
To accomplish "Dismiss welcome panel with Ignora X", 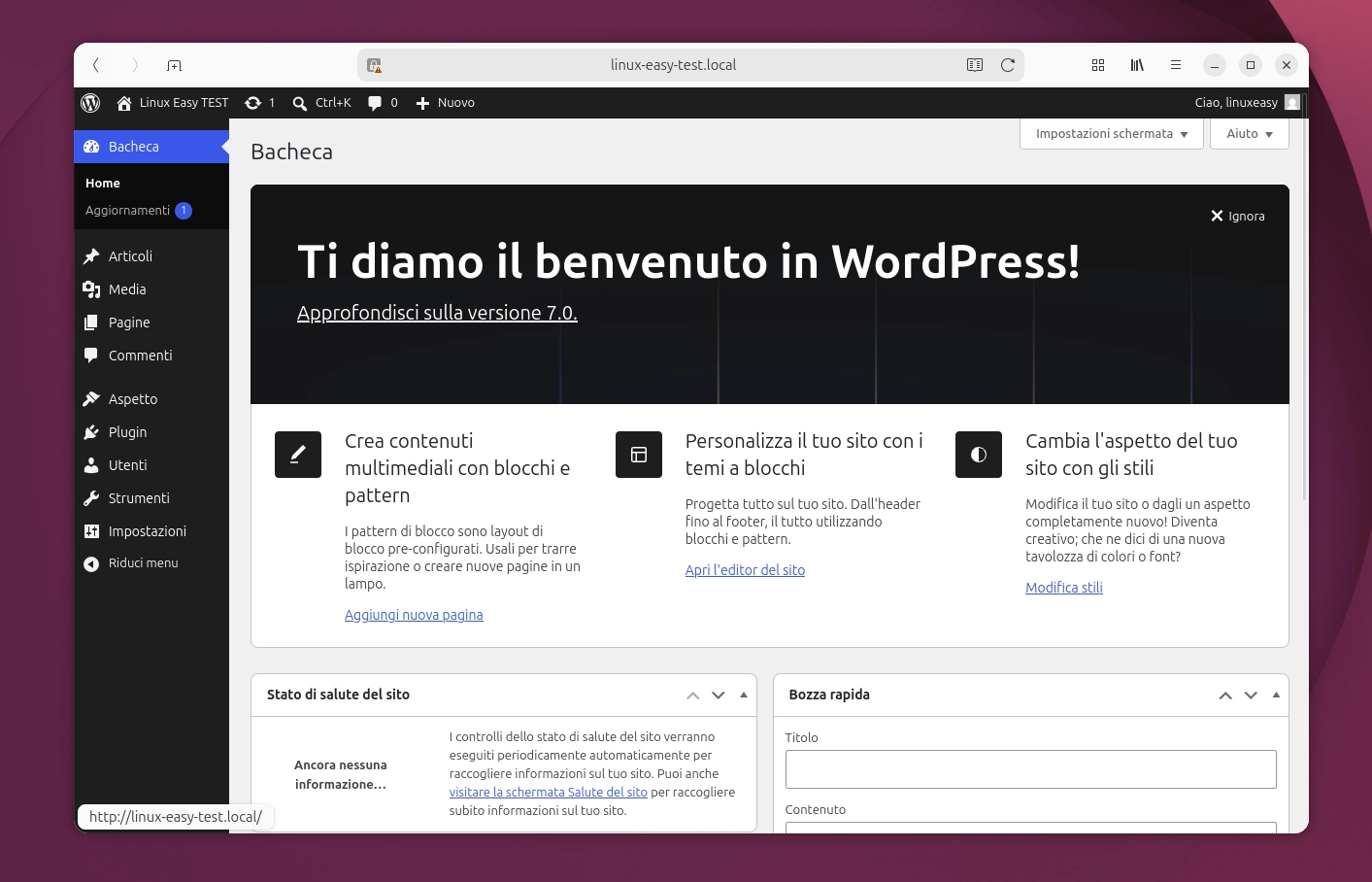I will (1237, 216).
